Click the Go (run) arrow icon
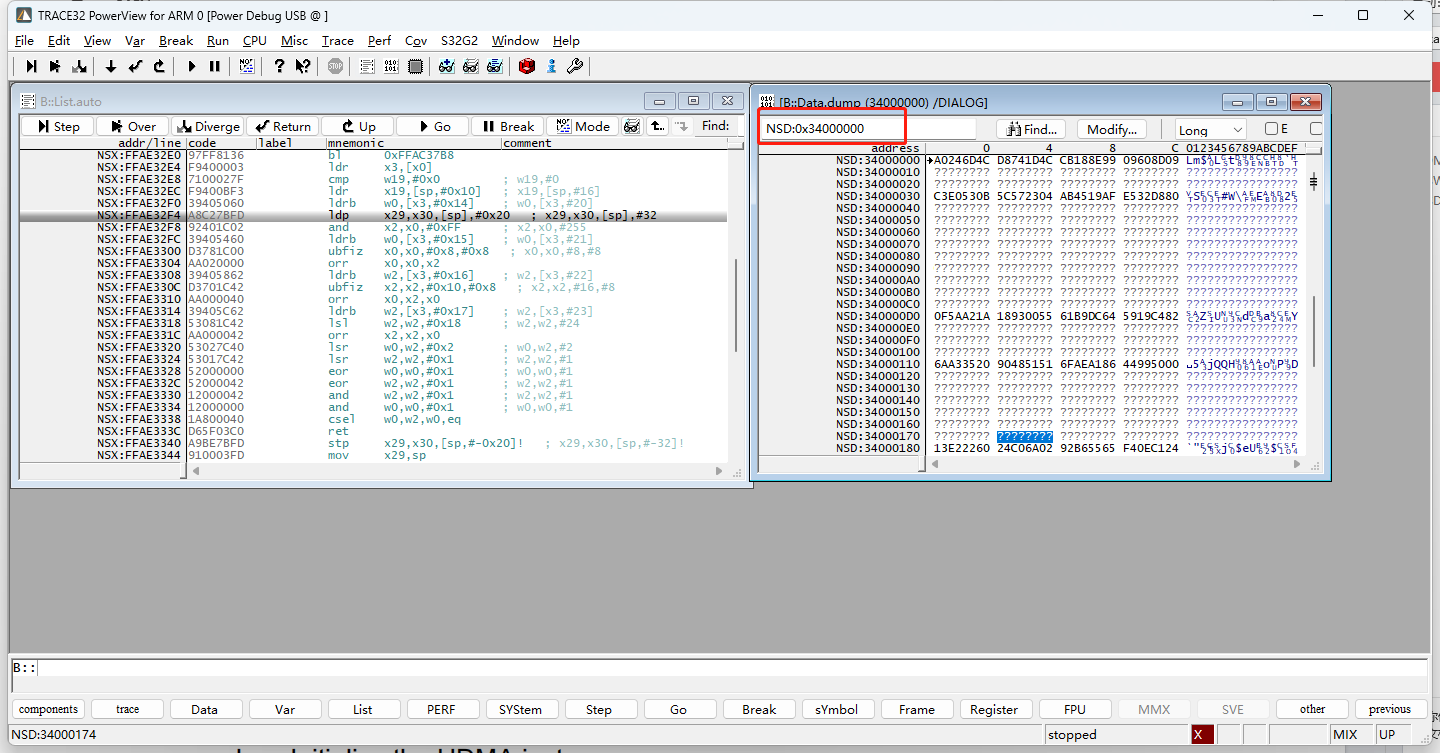 [x=191, y=66]
